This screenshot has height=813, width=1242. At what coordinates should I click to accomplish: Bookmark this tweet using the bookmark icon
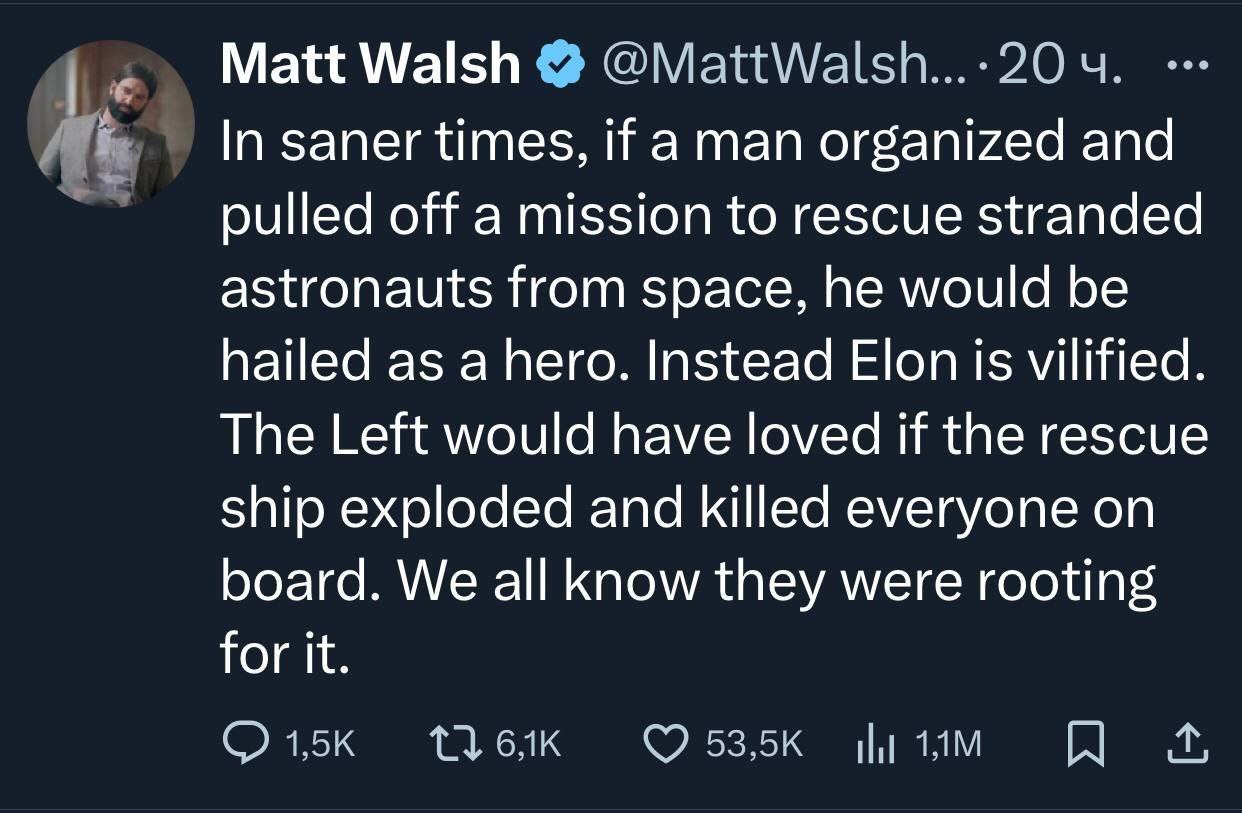(x=1082, y=743)
